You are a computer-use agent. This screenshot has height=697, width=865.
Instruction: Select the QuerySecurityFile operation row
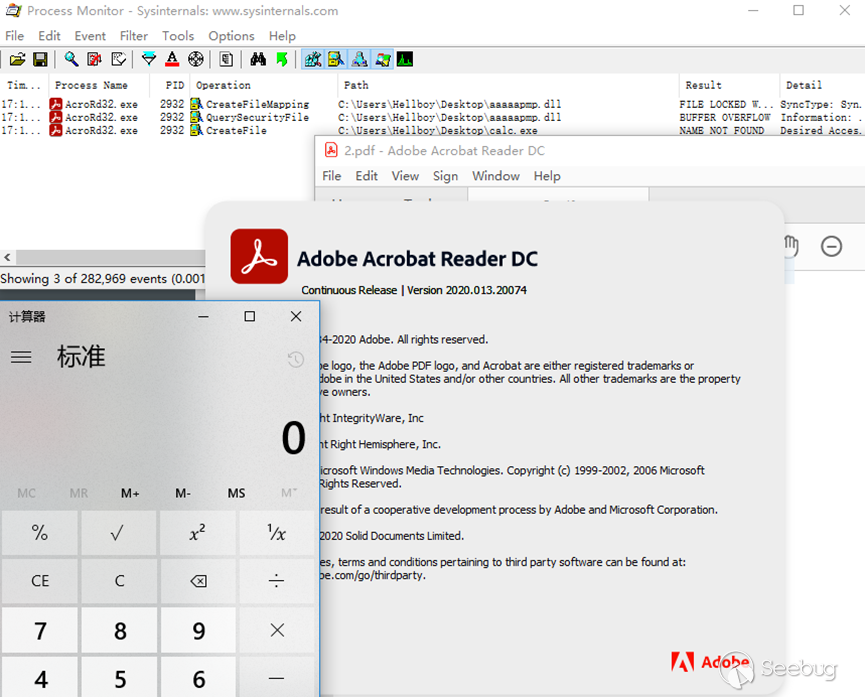point(432,118)
